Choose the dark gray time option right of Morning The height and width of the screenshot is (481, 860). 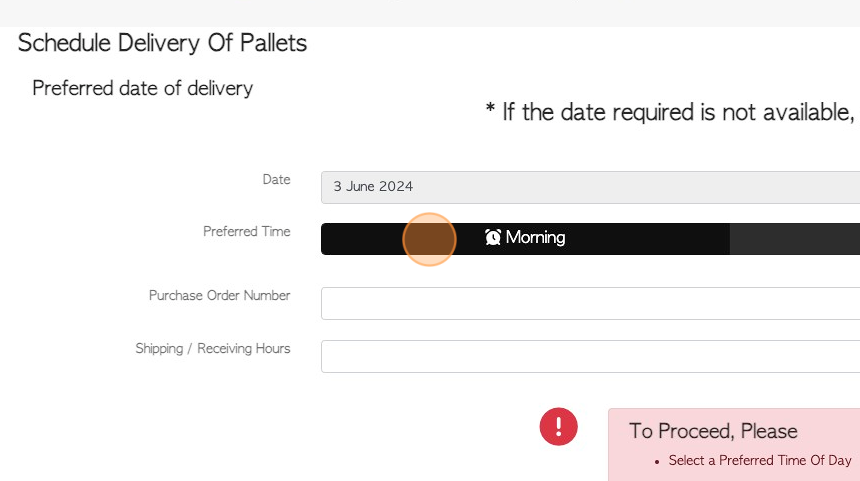coord(795,239)
